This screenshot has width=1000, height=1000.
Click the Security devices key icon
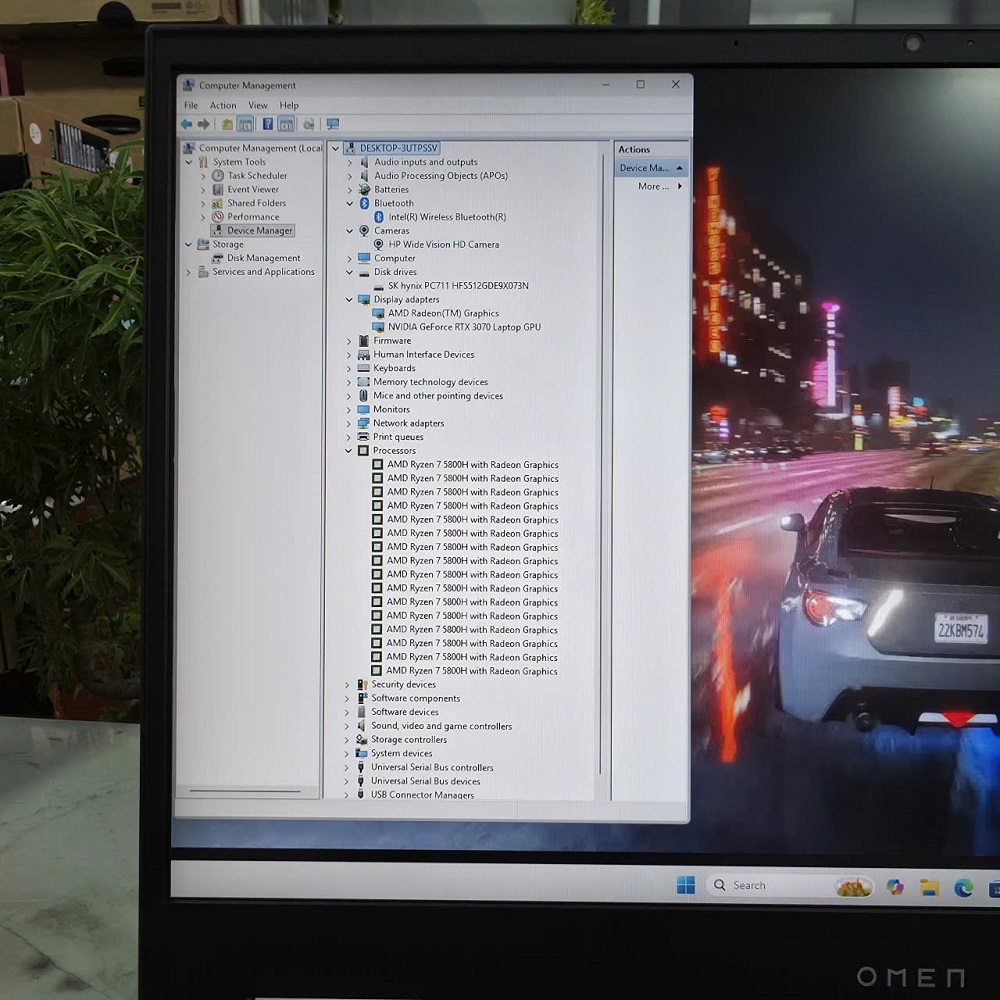(362, 684)
